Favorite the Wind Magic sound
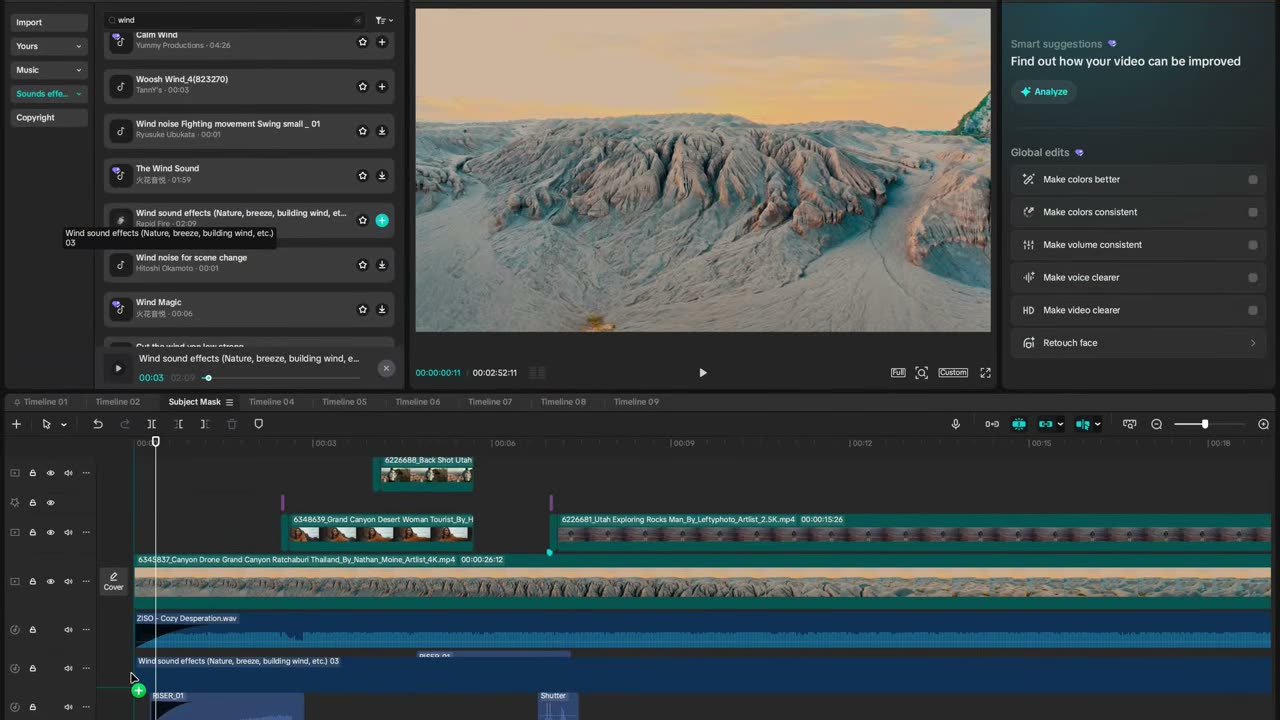 coord(363,309)
